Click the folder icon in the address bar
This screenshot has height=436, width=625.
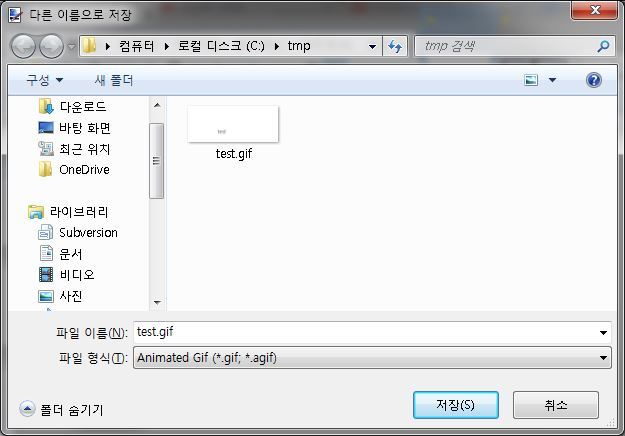90,46
